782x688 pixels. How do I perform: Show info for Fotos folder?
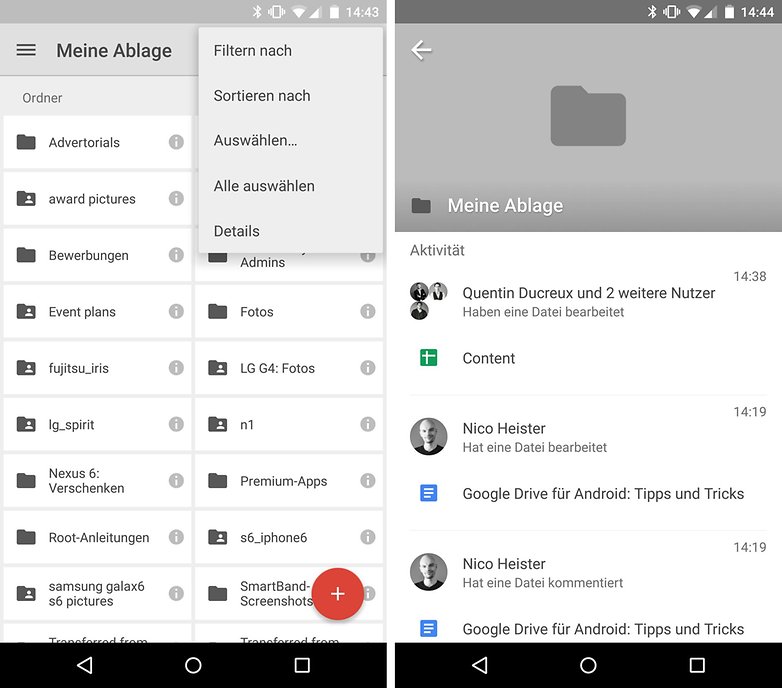(368, 311)
